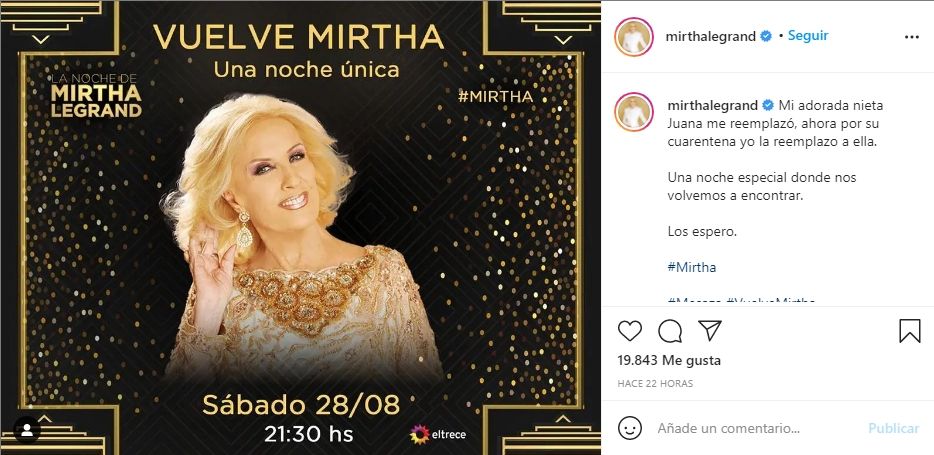Image resolution: width=934 pixels, height=455 pixels.
Task: Open the HACE 22 HORAS timestamp
Action: (655, 384)
